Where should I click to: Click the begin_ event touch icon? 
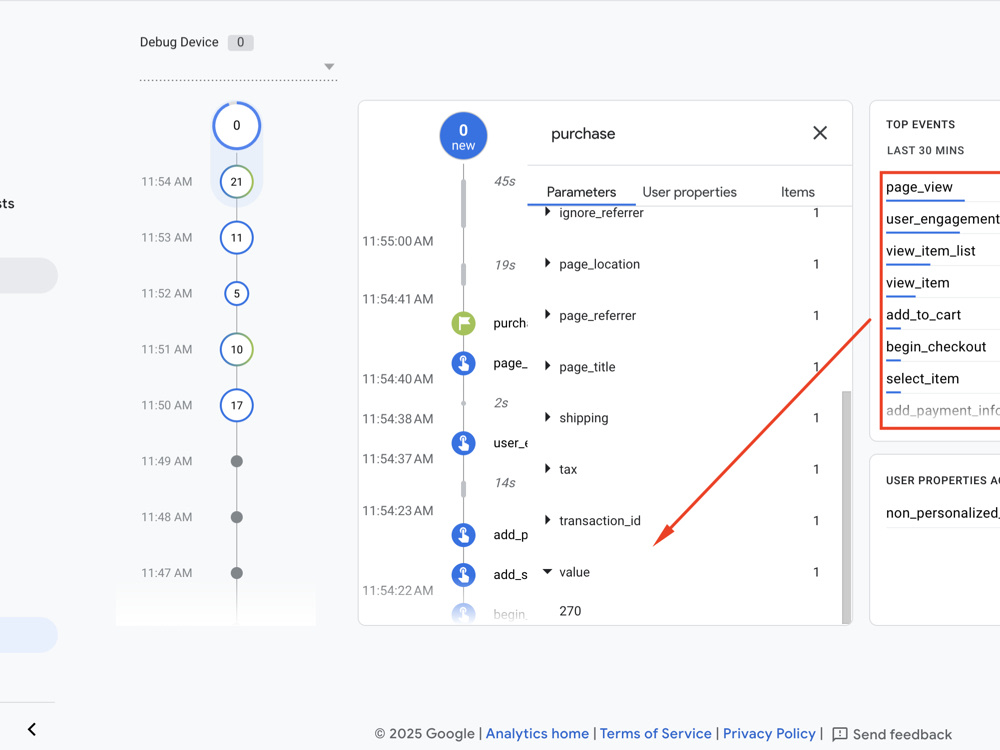464,614
